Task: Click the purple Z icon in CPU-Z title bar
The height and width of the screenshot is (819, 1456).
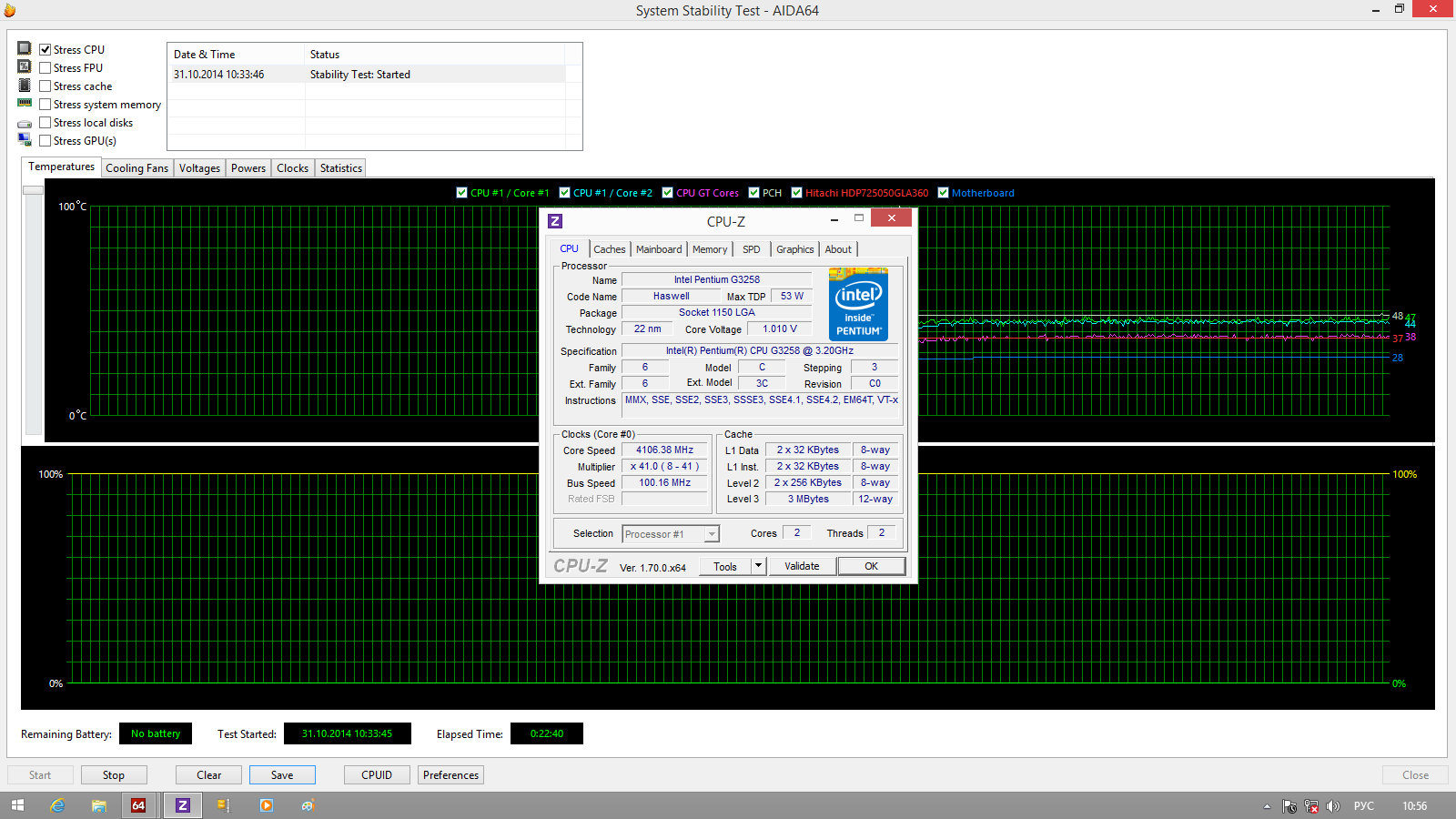Action: [555, 221]
